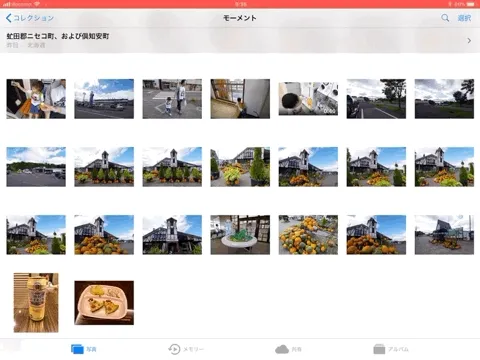Open photo of green model on round table
This screenshot has height=360, width=480.
tap(240, 235)
